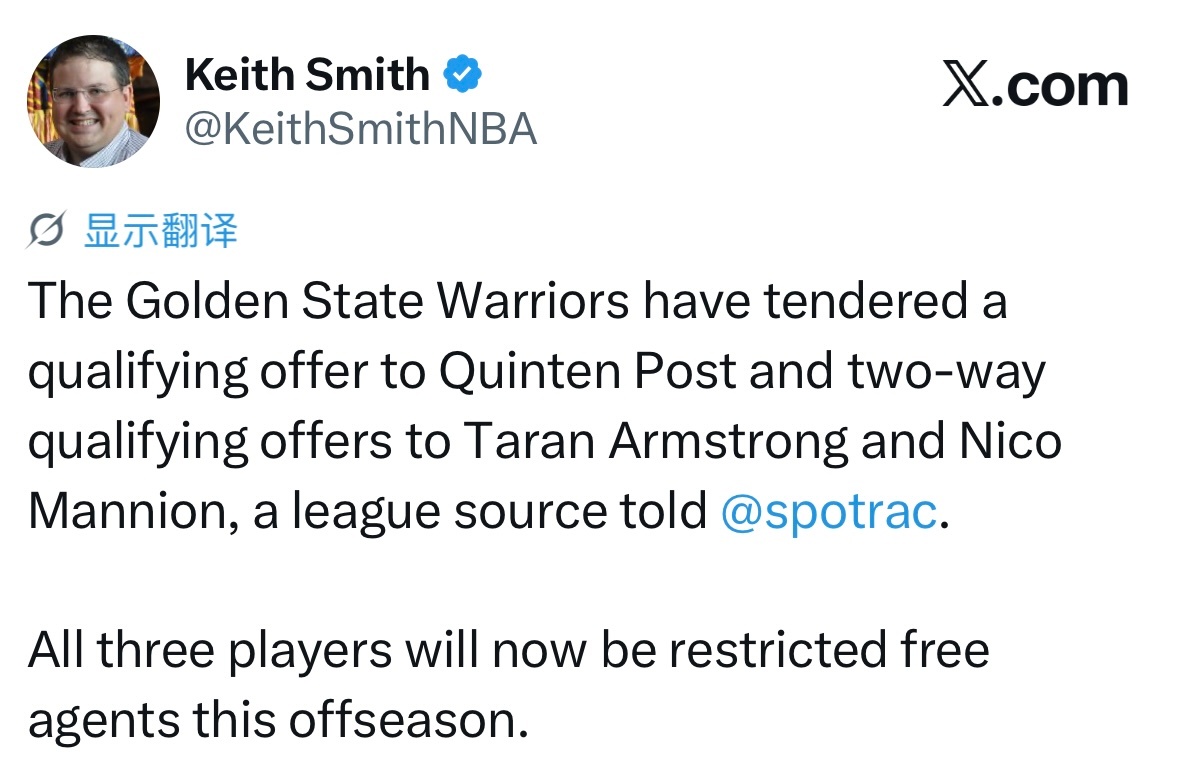Click the word "tendered" in the first line
Image resolution: width=1179 pixels, height=772 pixels.
point(865,301)
